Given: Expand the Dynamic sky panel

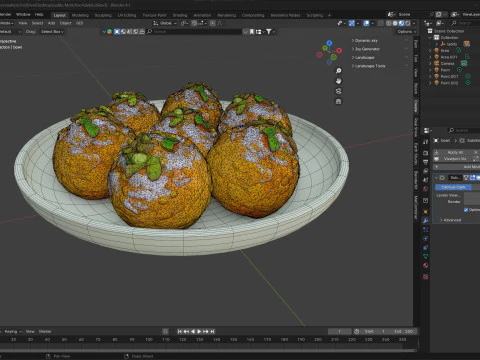Looking at the screenshot, I should [x=365, y=41].
